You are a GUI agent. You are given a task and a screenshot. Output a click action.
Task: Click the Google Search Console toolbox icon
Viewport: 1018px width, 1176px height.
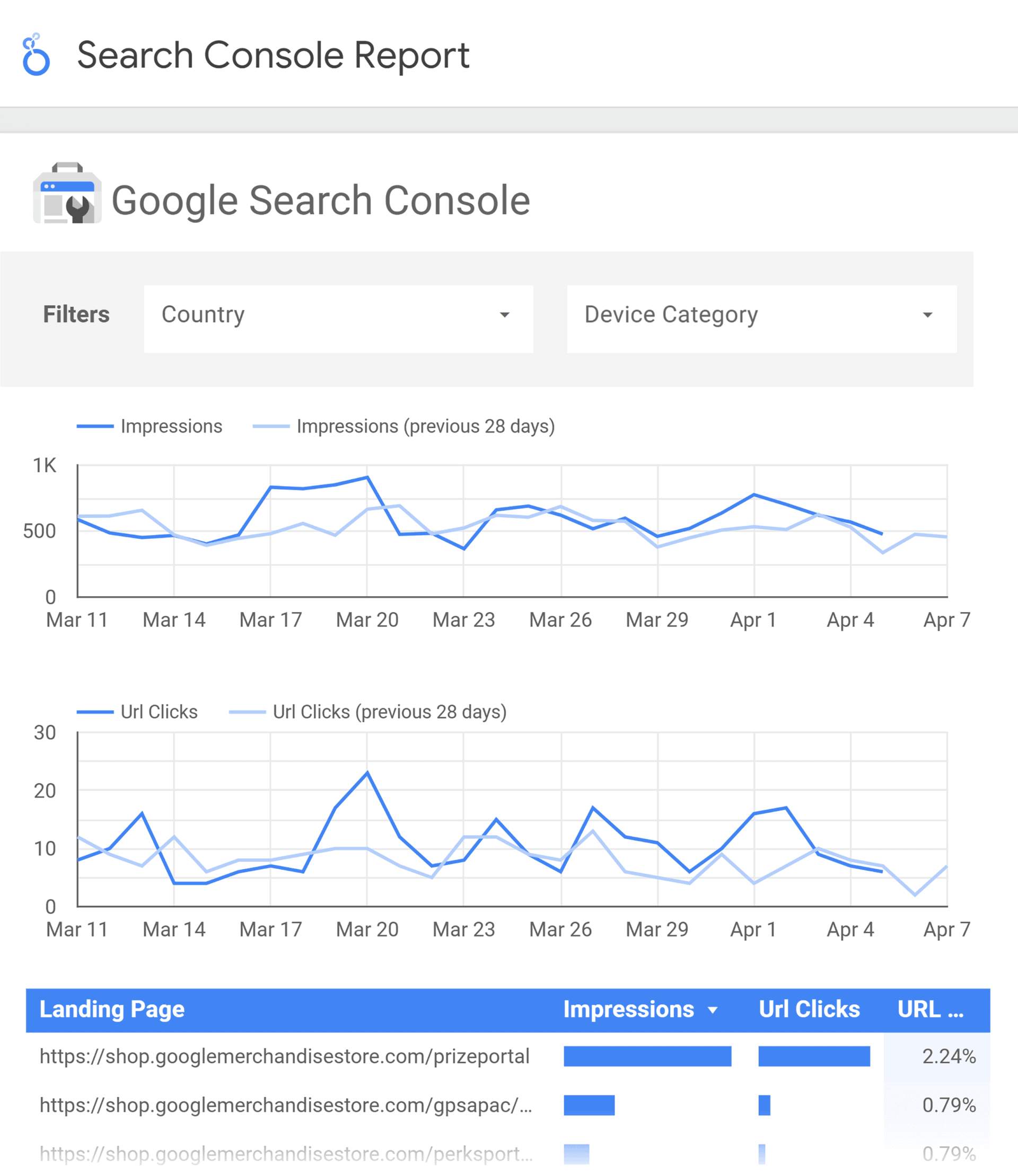(x=67, y=193)
